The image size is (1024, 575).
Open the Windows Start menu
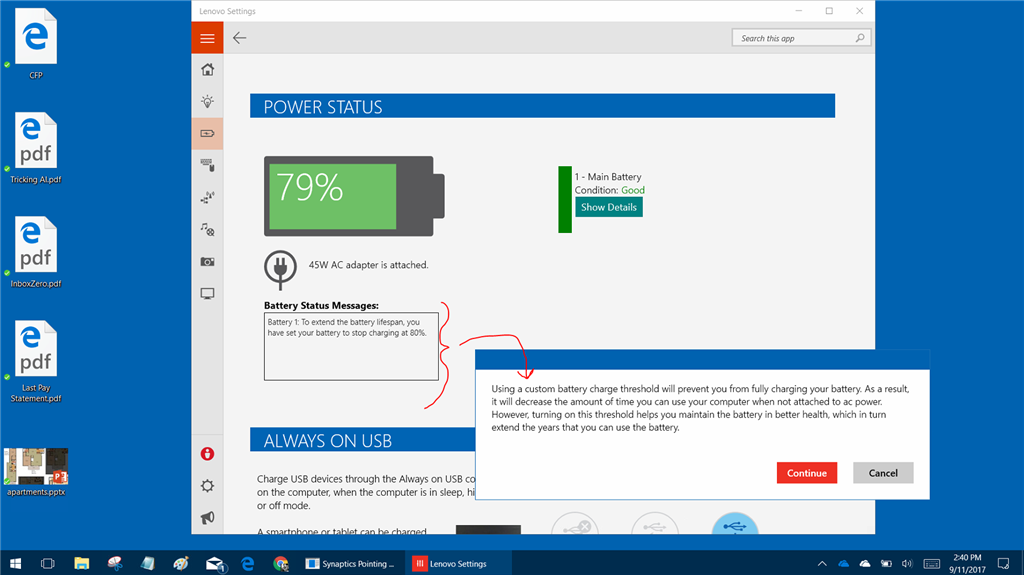16,563
